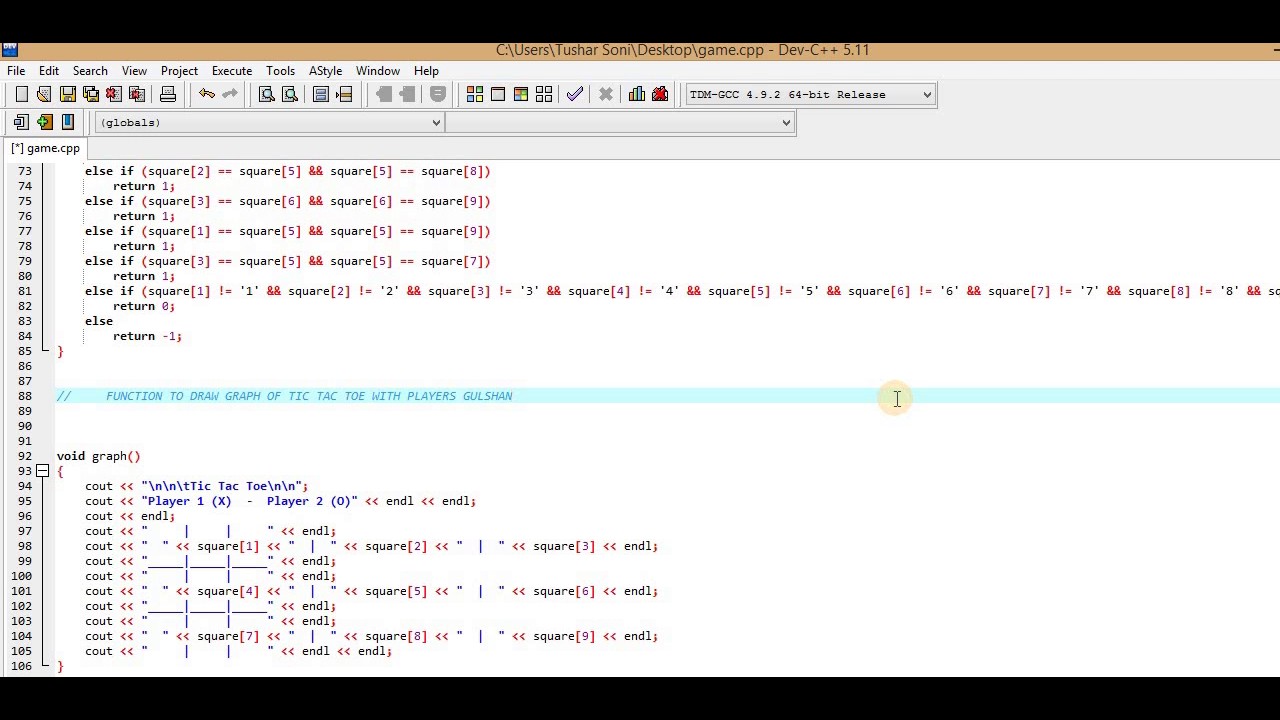This screenshot has width=1280, height=720.
Task: Open the TDM-GCC 4.9.2 compiler dropdown
Action: tap(810, 94)
